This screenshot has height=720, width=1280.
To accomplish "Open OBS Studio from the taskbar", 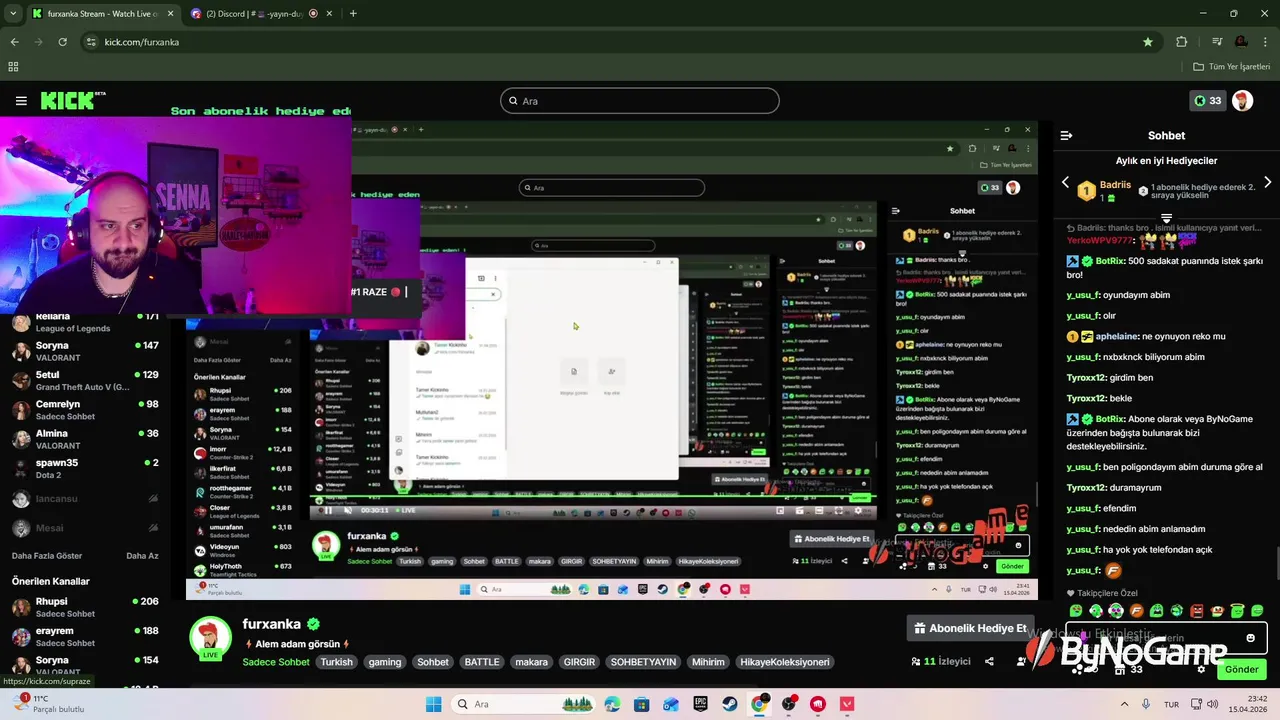I will tap(789, 704).
